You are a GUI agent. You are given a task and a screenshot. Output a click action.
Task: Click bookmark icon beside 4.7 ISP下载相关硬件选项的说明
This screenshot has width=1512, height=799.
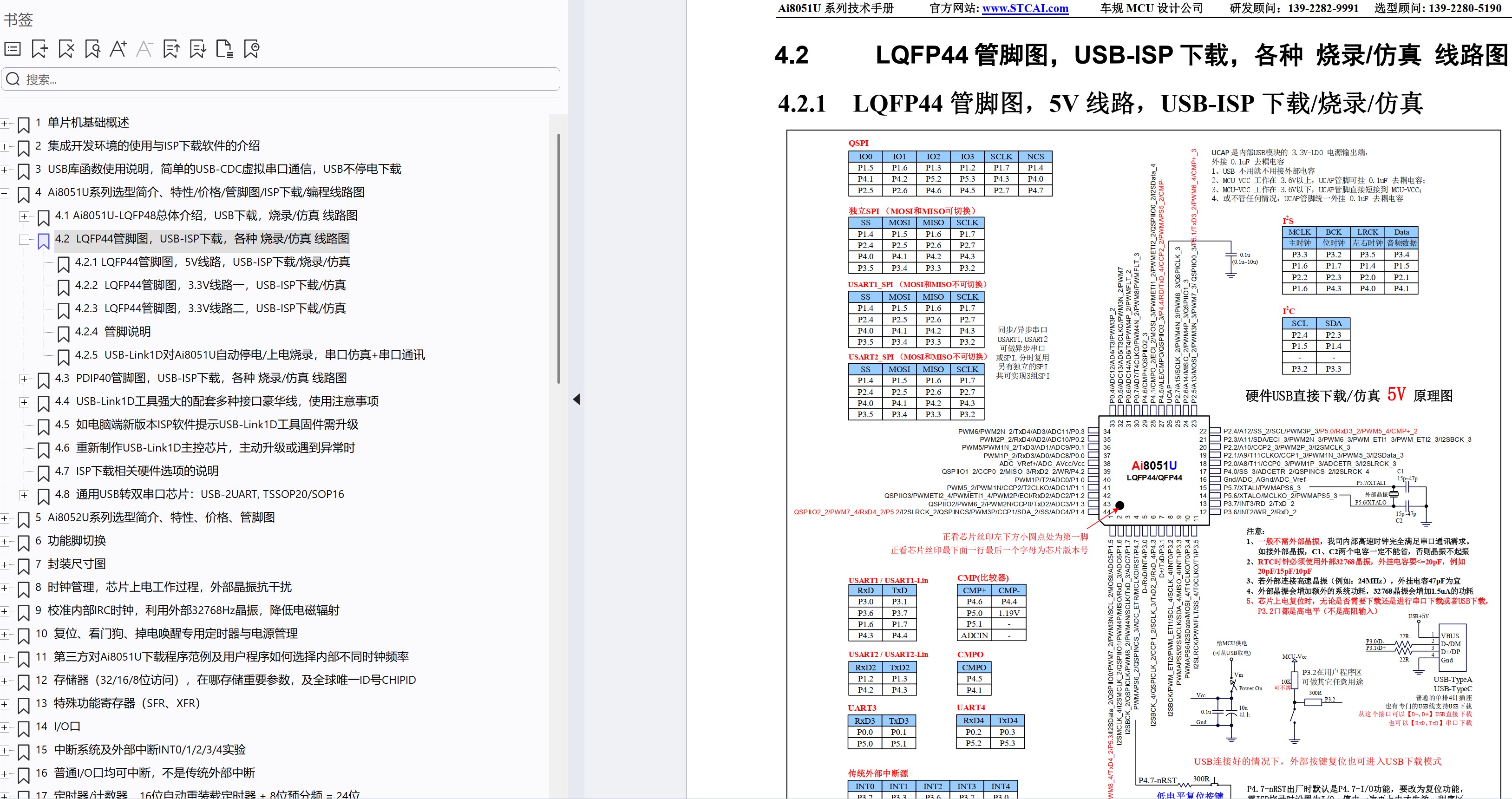pos(44,473)
